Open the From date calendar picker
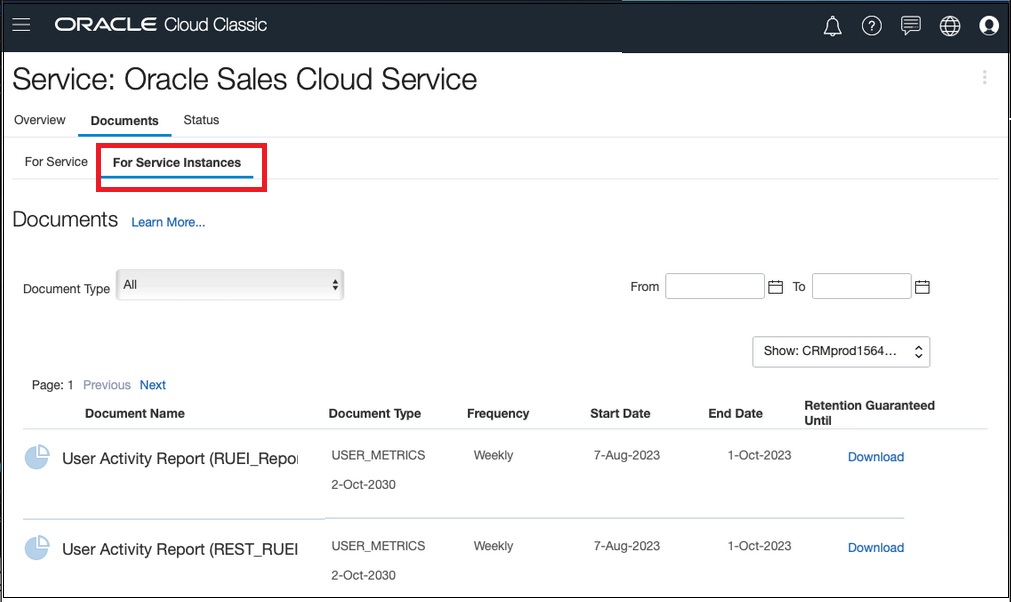Viewport: 1011px width, 602px height. point(775,286)
